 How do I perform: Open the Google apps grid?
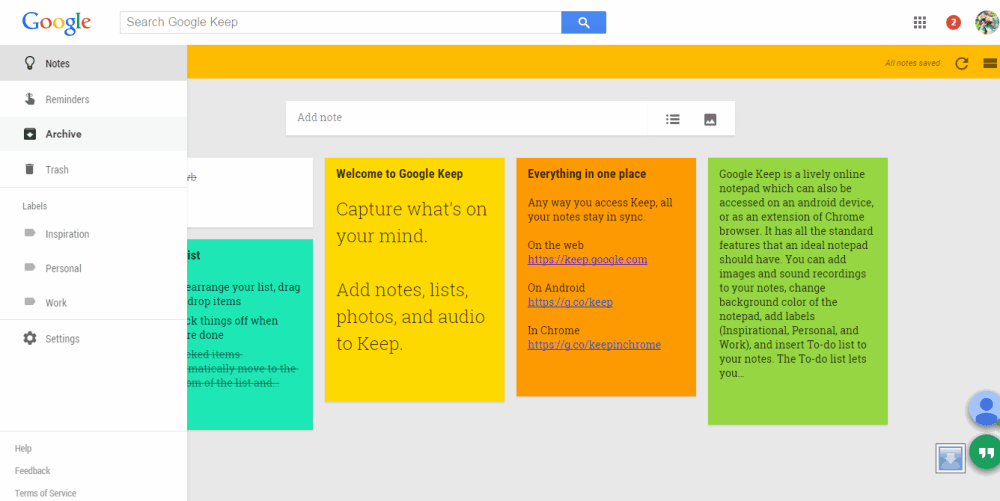click(x=920, y=23)
